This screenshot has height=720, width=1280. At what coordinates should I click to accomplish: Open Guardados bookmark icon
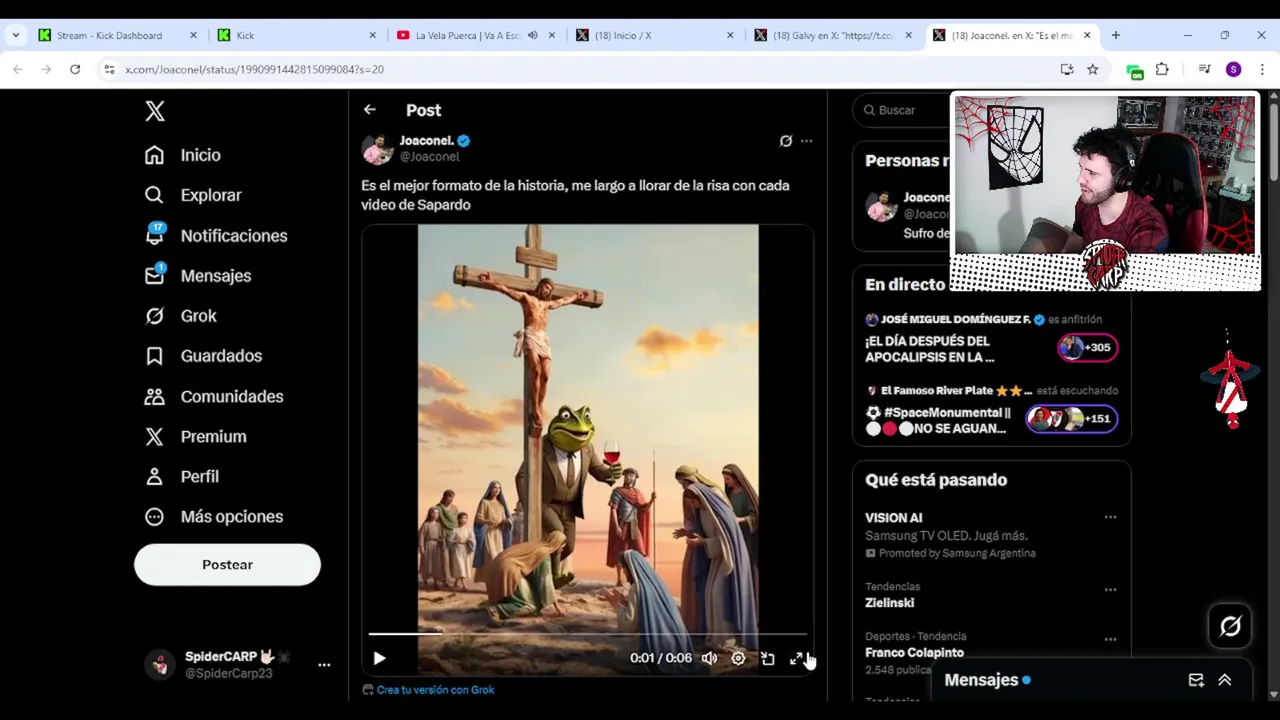(x=154, y=356)
